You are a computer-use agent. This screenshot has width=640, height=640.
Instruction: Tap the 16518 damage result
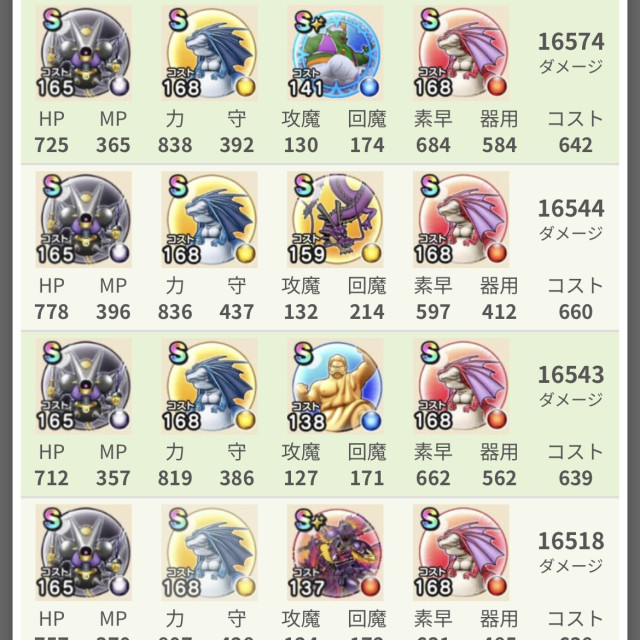pyautogui.click(x=571, y=541)
